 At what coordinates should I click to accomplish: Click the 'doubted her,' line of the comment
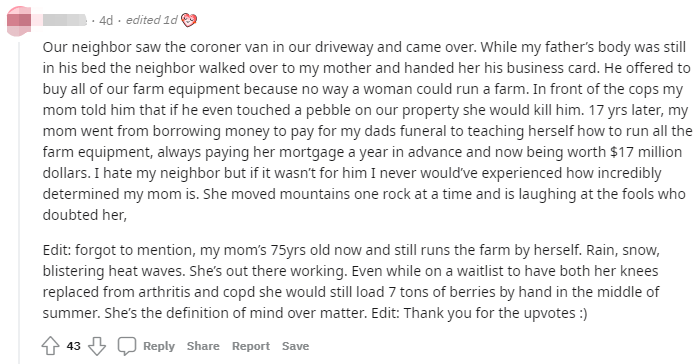click(85, 215)
